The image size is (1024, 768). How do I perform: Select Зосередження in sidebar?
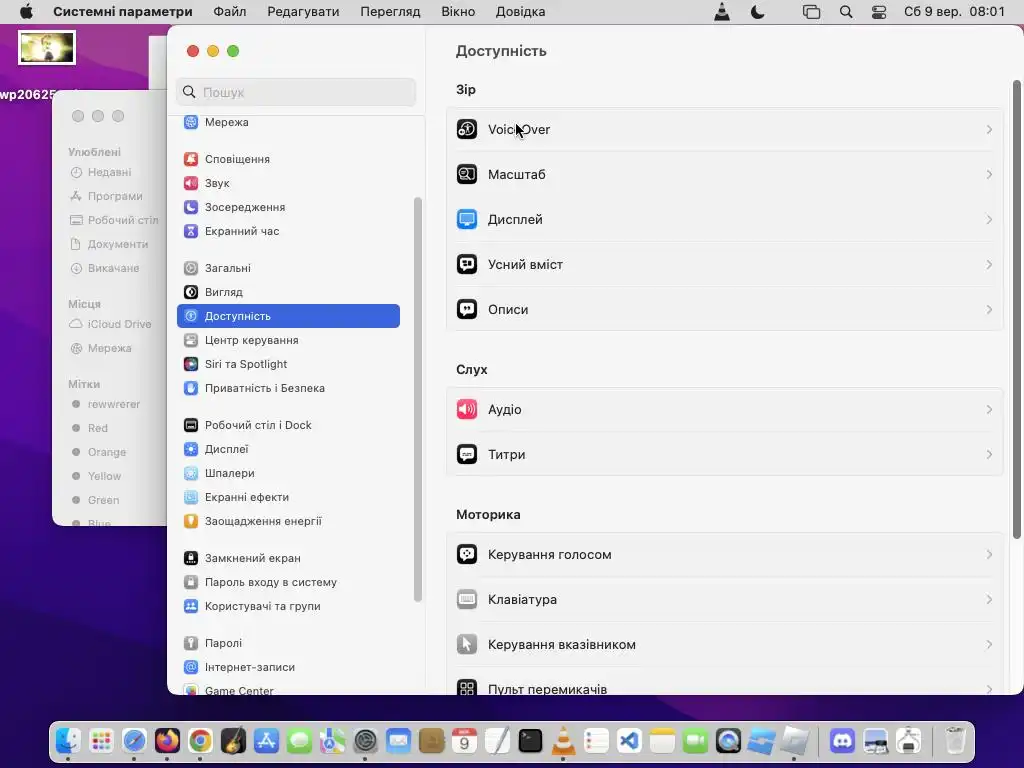288,207
